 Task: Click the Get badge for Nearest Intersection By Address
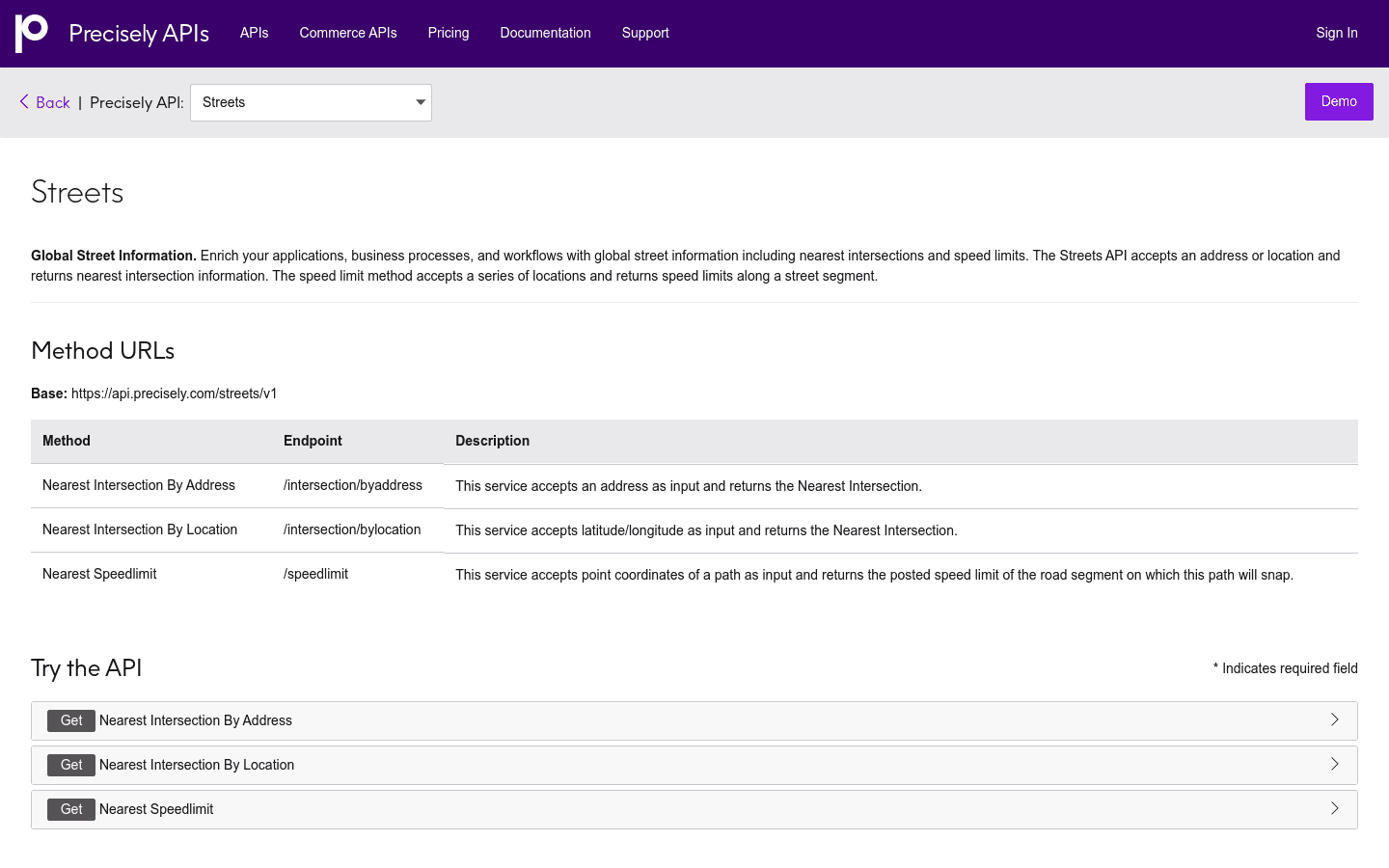pos(71,720)
